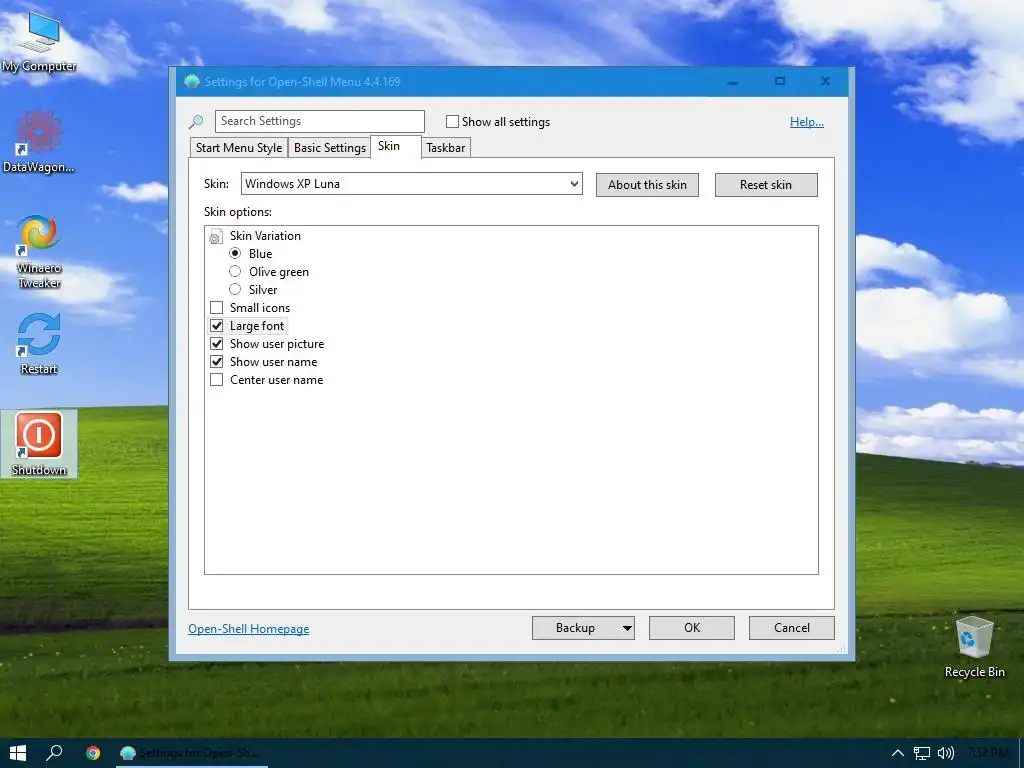Uncheck the Large font option
Viewport: 1024px width, 768px height.
(x=216, y=325)
